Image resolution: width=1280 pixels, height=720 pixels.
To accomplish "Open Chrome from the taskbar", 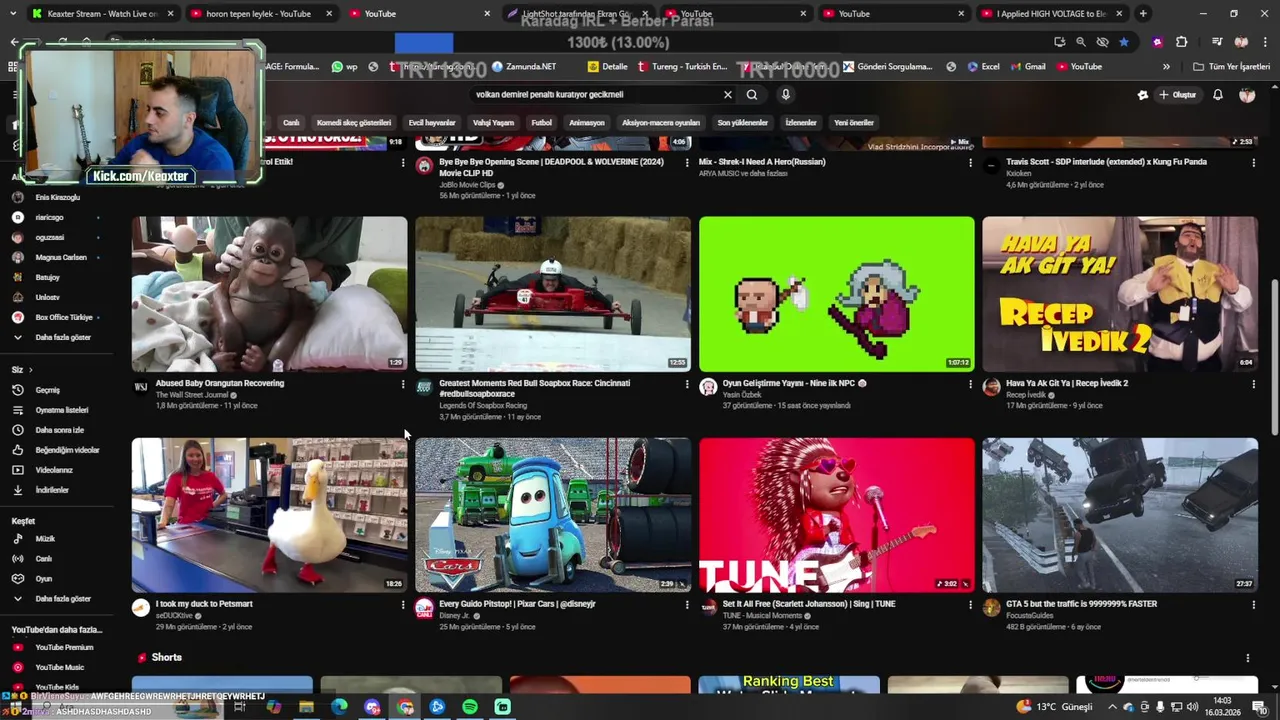I will tap(405, 707).
